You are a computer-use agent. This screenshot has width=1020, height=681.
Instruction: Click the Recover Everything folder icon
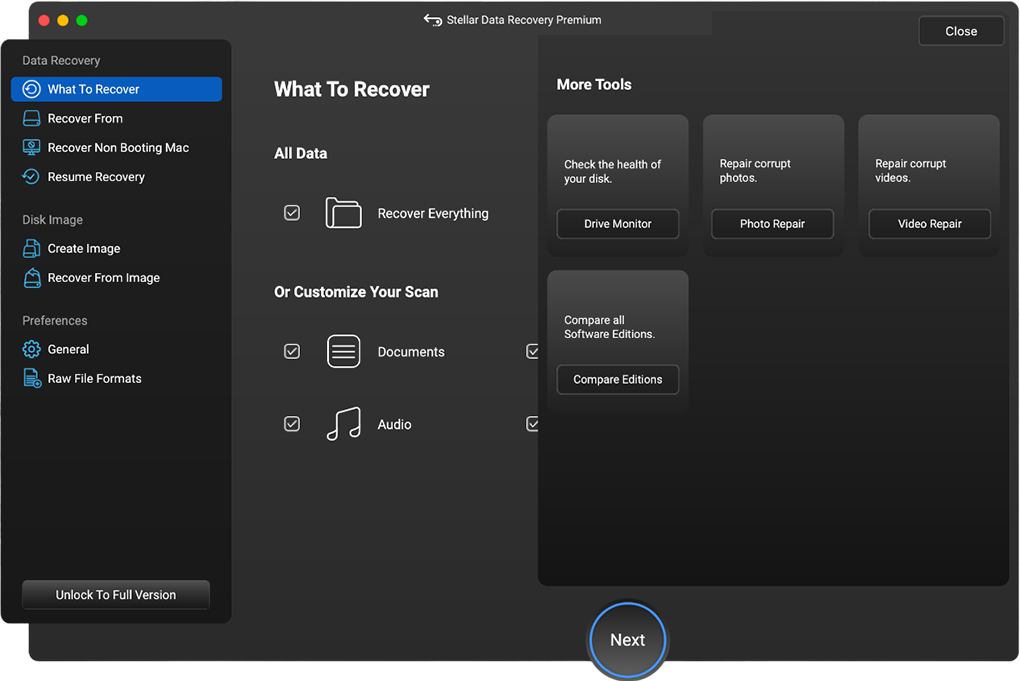point(343,213)
